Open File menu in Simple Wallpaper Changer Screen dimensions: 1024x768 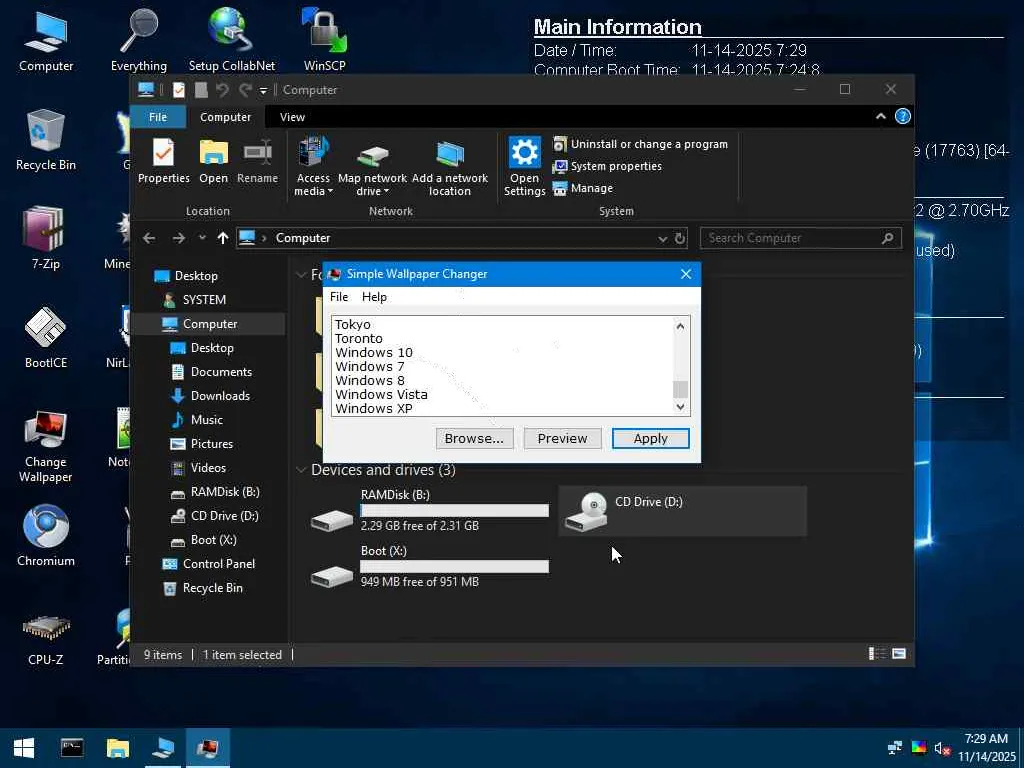point(339,296)
